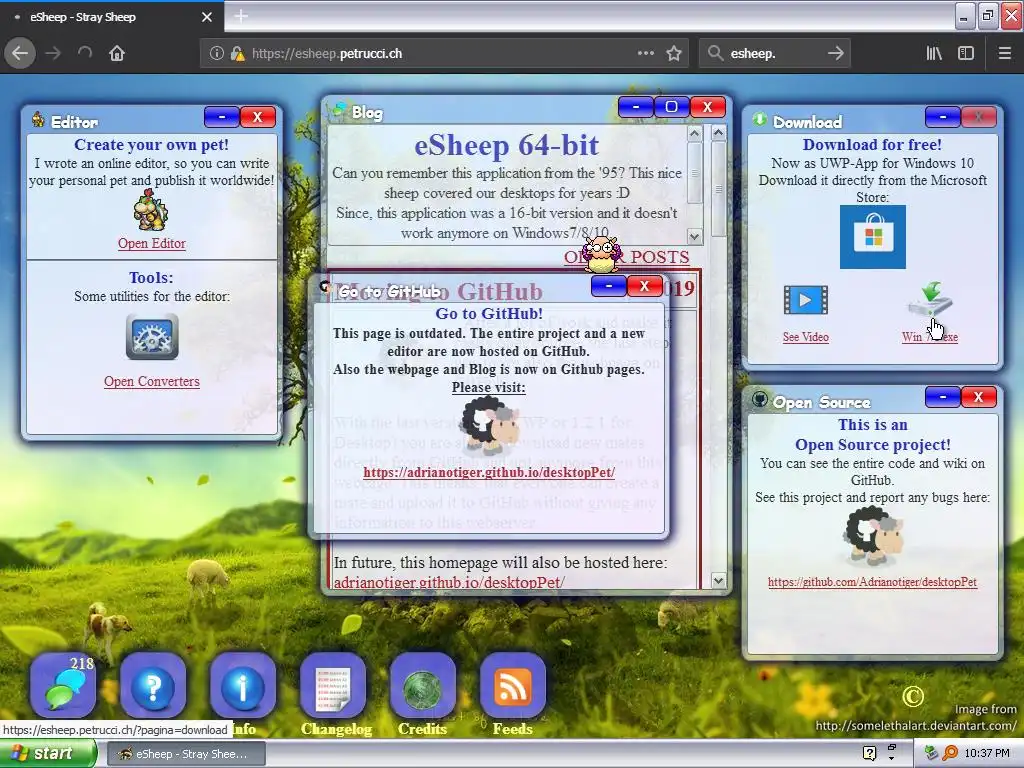Blog window outer scroll down arrow
Screen dimensions: 1024x768
718,580
